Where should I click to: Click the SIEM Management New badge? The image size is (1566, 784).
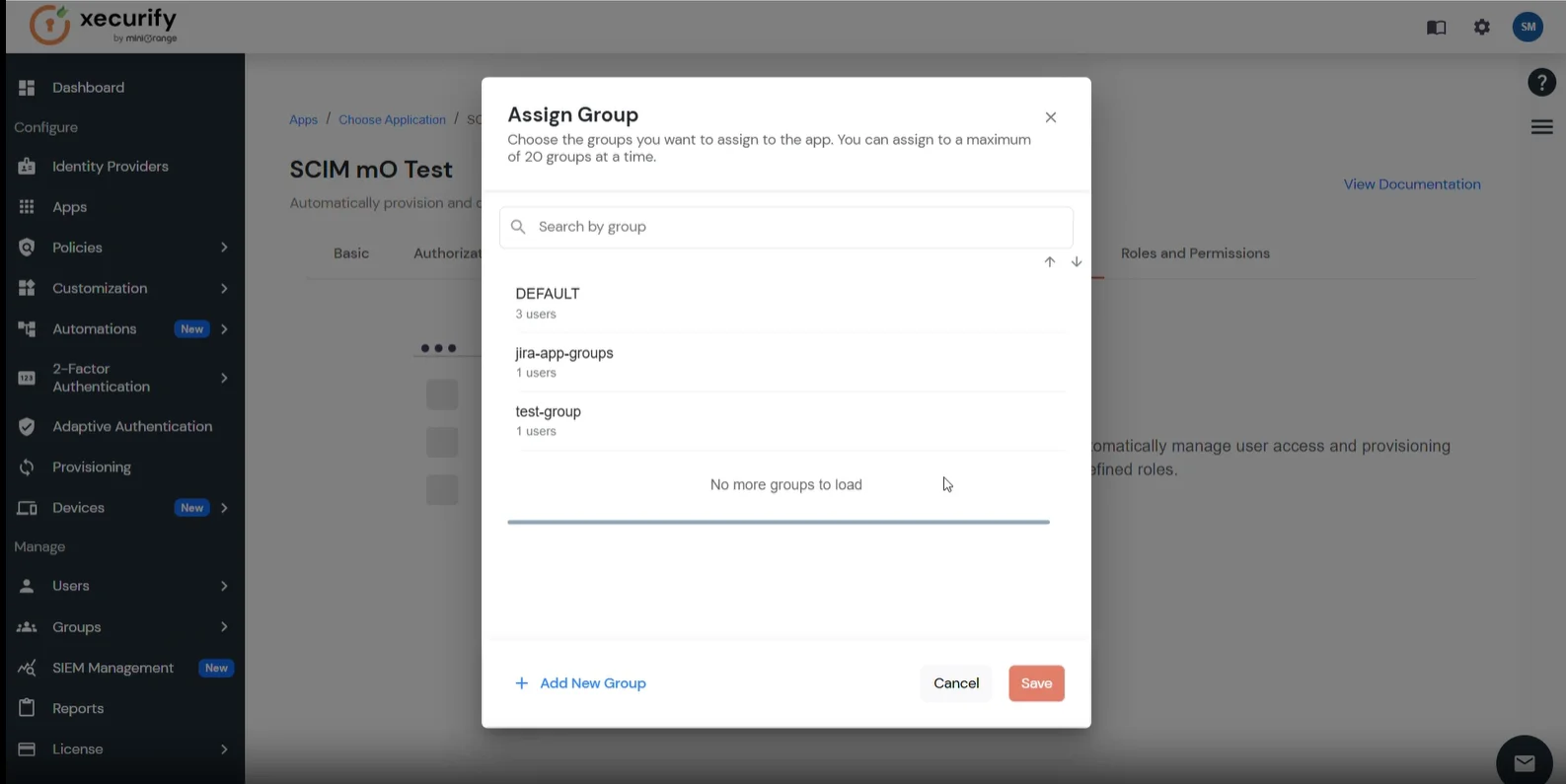216,668
